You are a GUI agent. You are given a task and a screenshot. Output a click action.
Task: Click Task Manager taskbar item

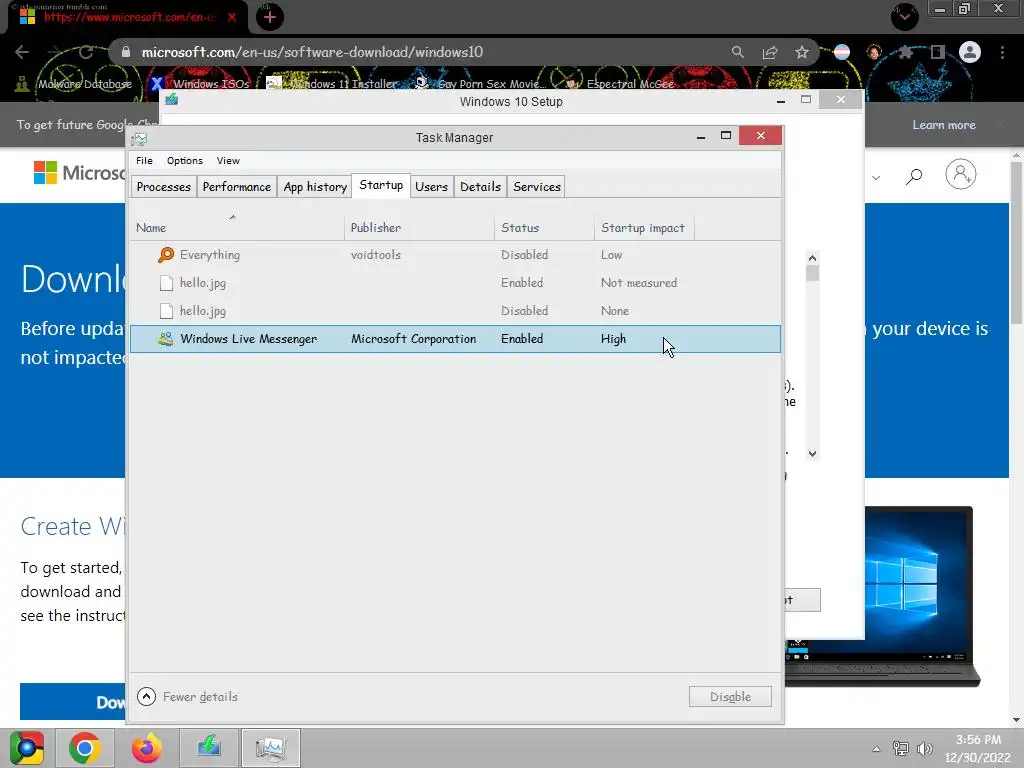[270, 748]
